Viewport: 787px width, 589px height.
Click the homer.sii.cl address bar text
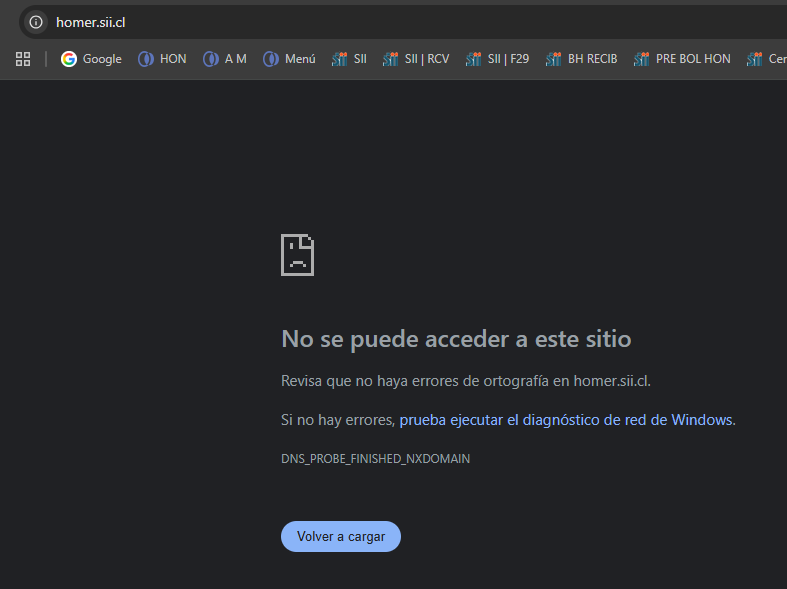[x=90, y=23]
